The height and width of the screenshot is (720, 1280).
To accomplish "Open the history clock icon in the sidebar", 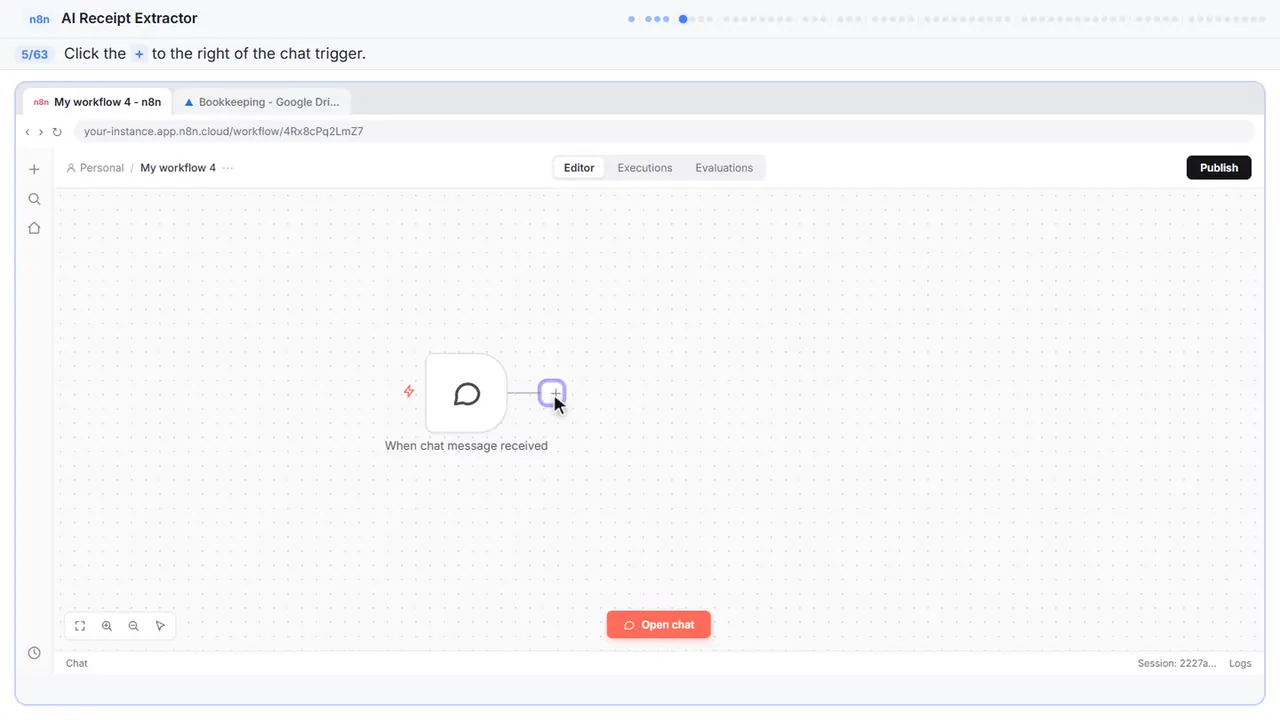I will (34, 653).
